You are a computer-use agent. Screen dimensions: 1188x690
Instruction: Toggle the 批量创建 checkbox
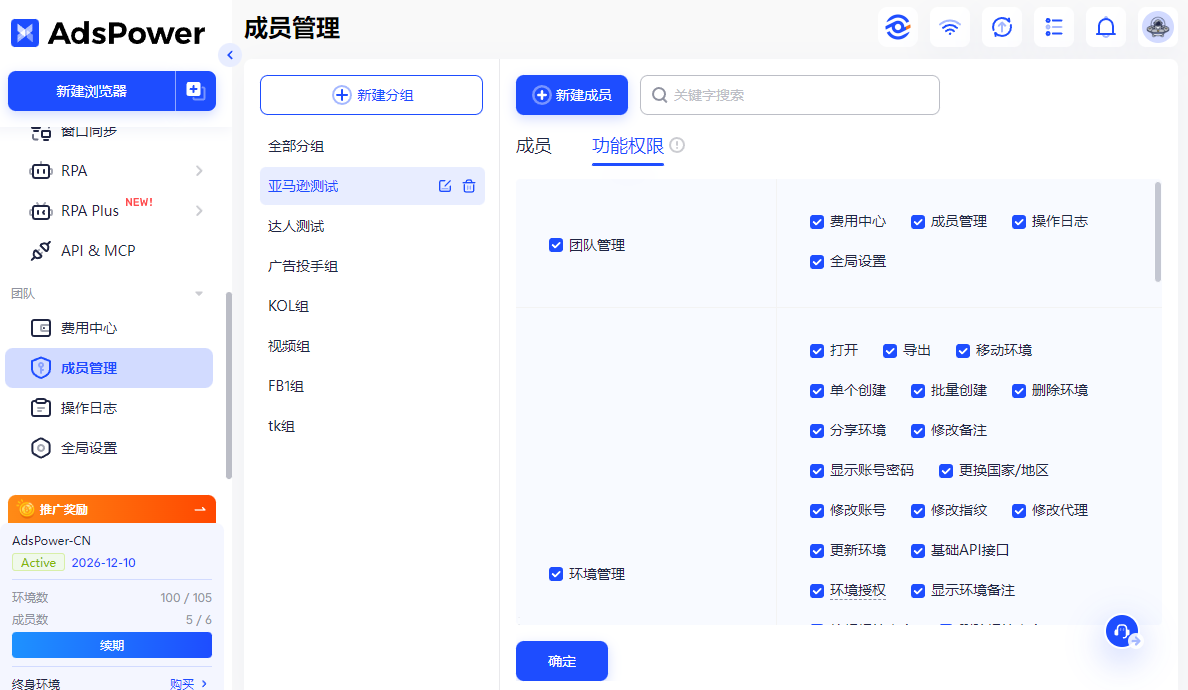[918, 390]
